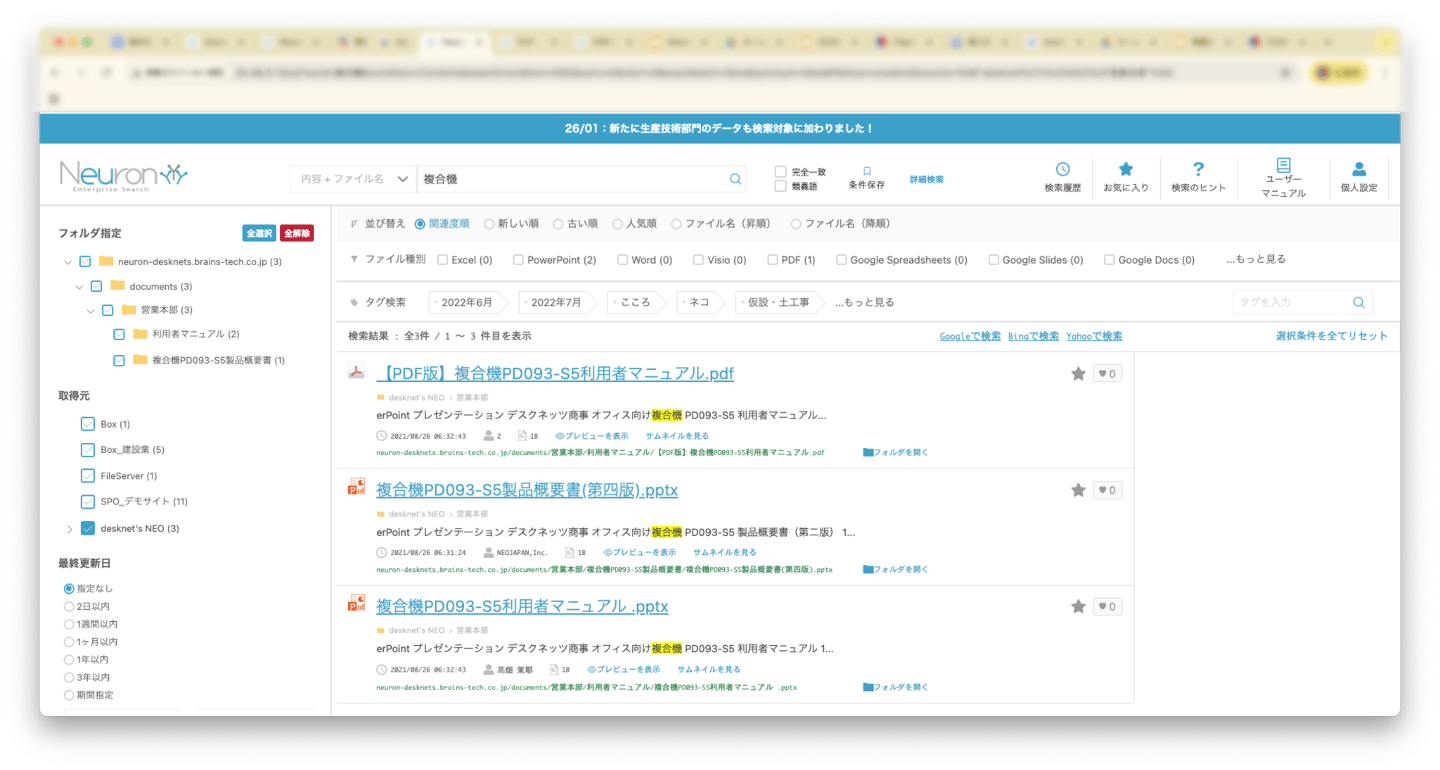The width and height of the screenshot is (1440, 770).
Task: Expand the desknet's NEO source tree chevron
Action: [x=69, y=529]
